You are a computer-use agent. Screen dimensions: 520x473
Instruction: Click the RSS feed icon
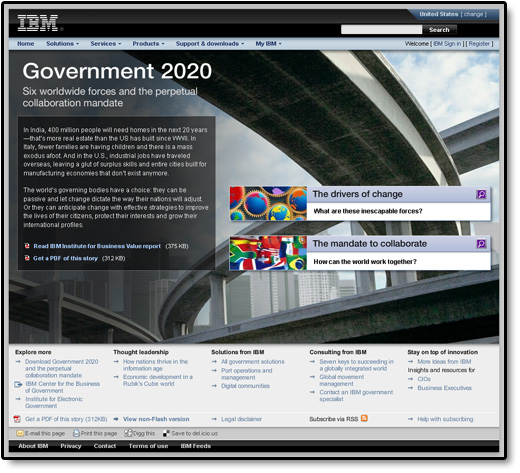pyautogui.click(x=364, y=419)
